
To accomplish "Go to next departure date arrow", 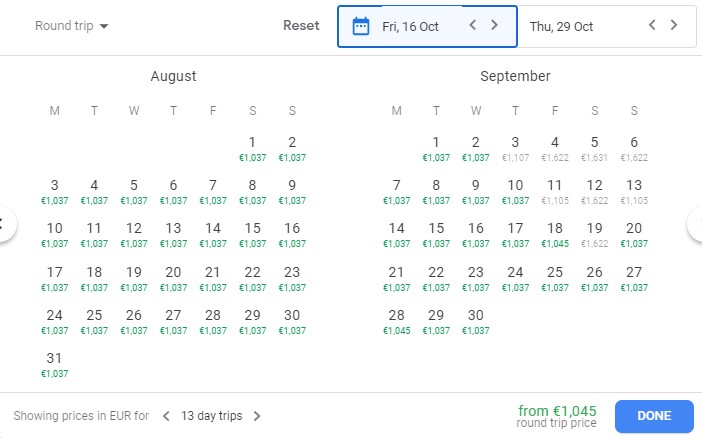I will pyautogui.click(x=494, y=25).
